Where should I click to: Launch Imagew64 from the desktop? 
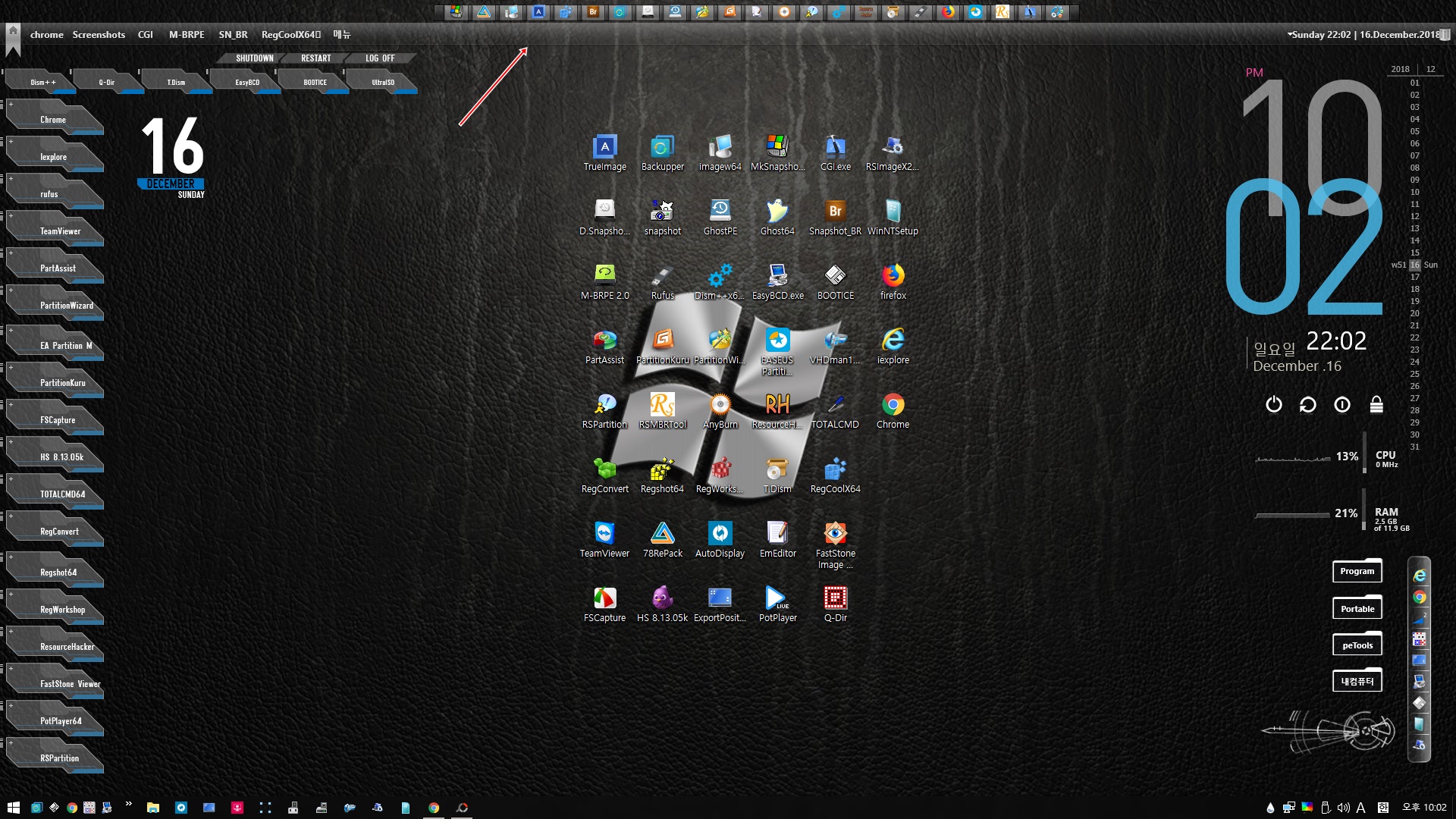click(x=720, y=152)
